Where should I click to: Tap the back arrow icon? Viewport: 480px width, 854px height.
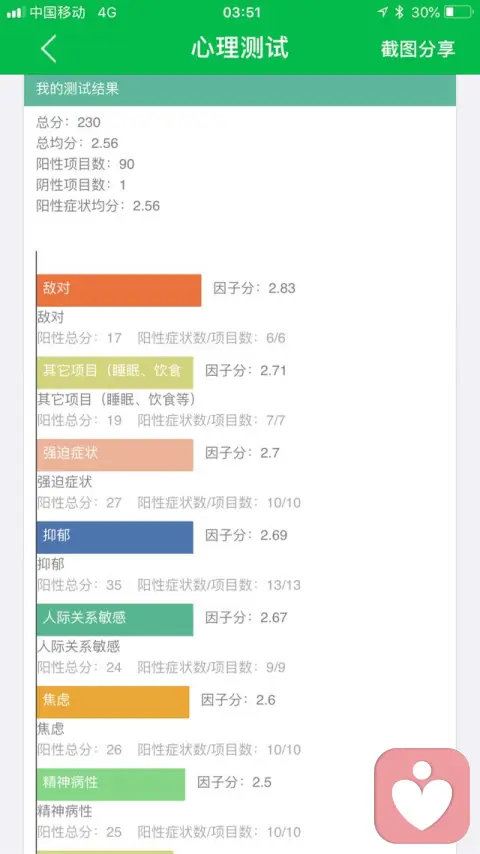coord(48,48)
